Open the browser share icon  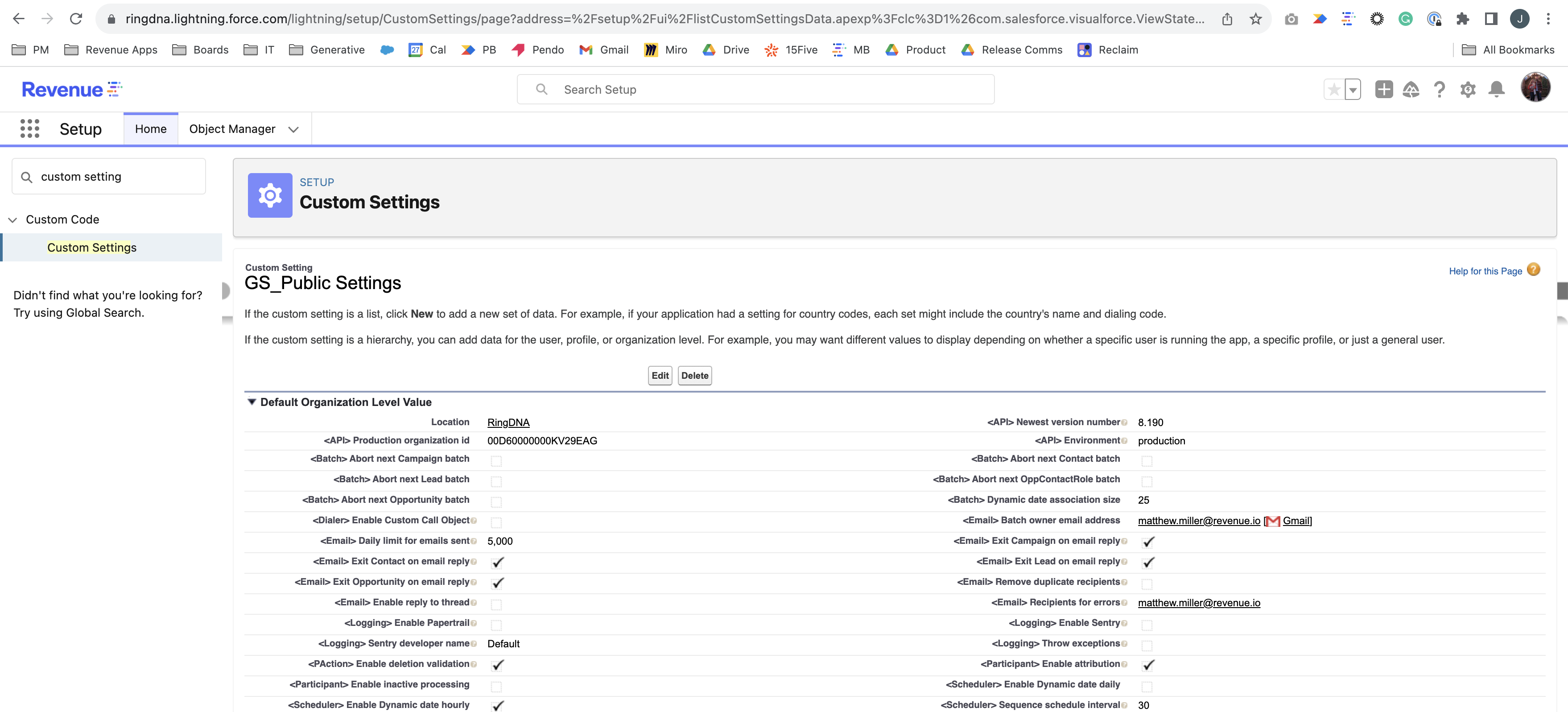pyautogui.click(x=1227, y=19)
